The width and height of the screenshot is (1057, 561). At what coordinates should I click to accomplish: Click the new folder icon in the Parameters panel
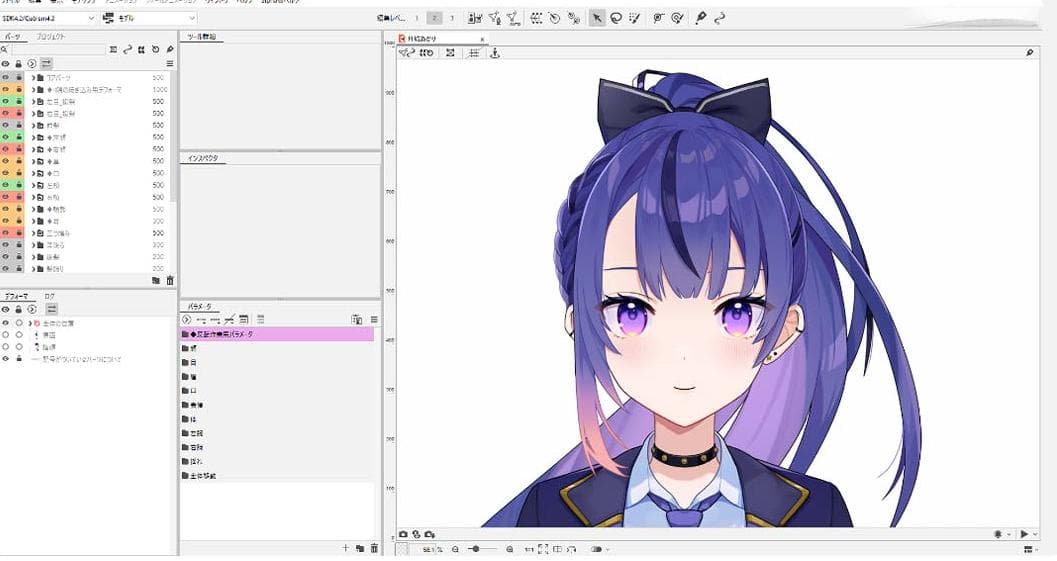360,548
